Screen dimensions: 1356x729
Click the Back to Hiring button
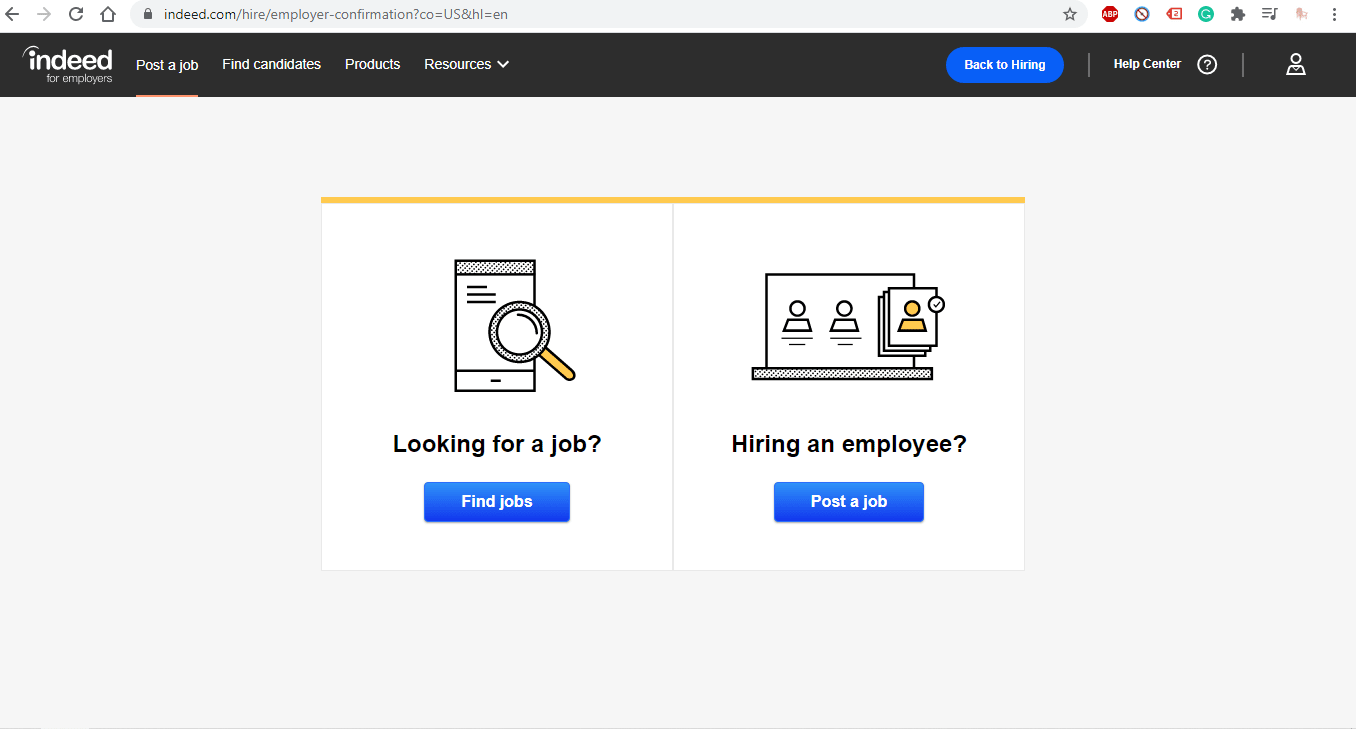[1004, 64]
